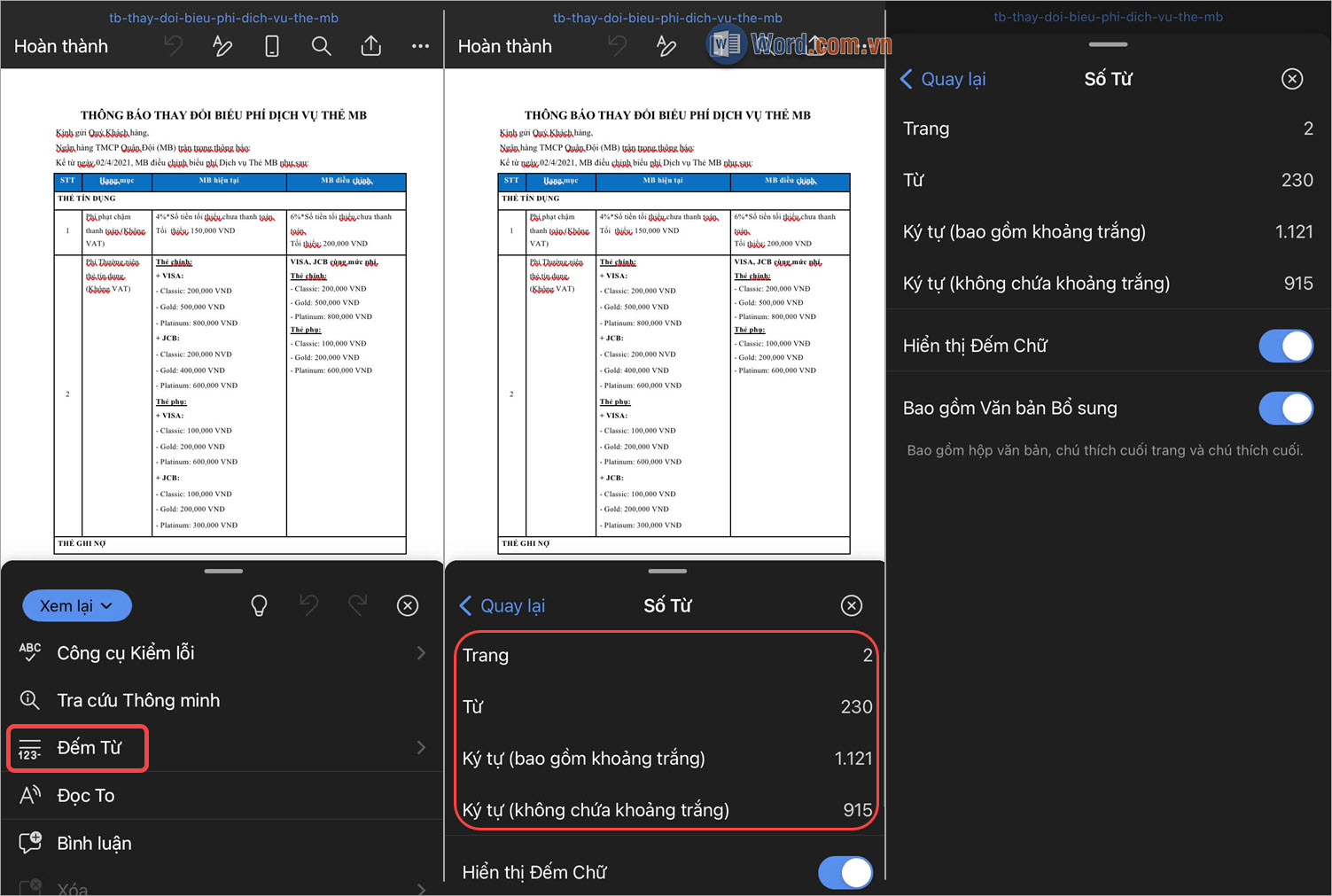The width and height of the screenshot is (1332, 896).
Task: Tap the read aloud A icon
Action: [x=30, y=795]
